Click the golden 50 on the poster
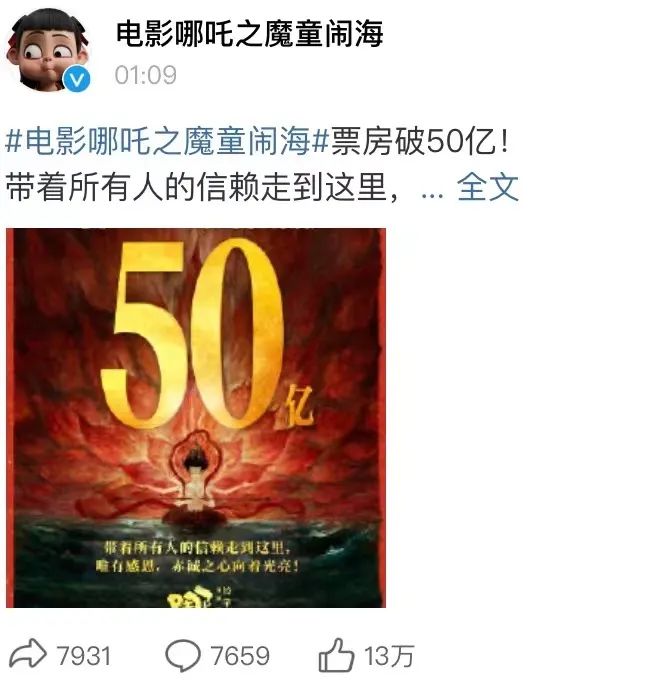 (193, 334)
